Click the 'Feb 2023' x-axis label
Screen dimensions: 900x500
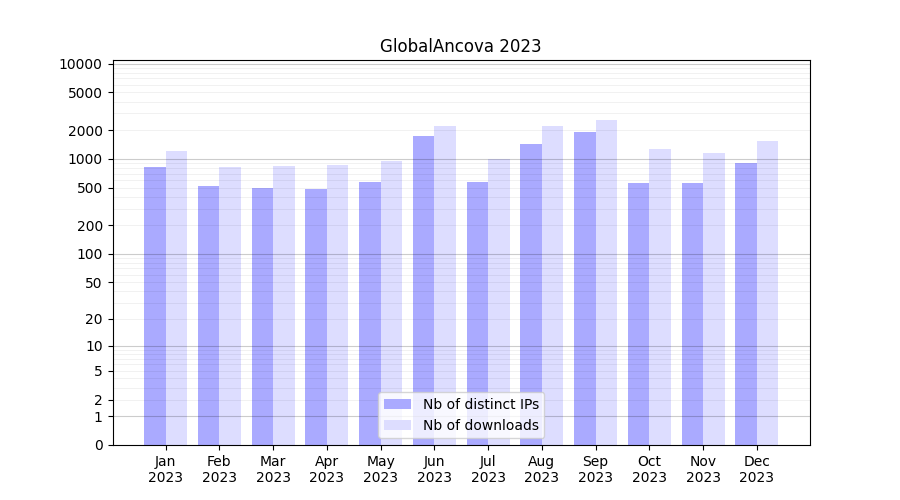coord(219,469)
